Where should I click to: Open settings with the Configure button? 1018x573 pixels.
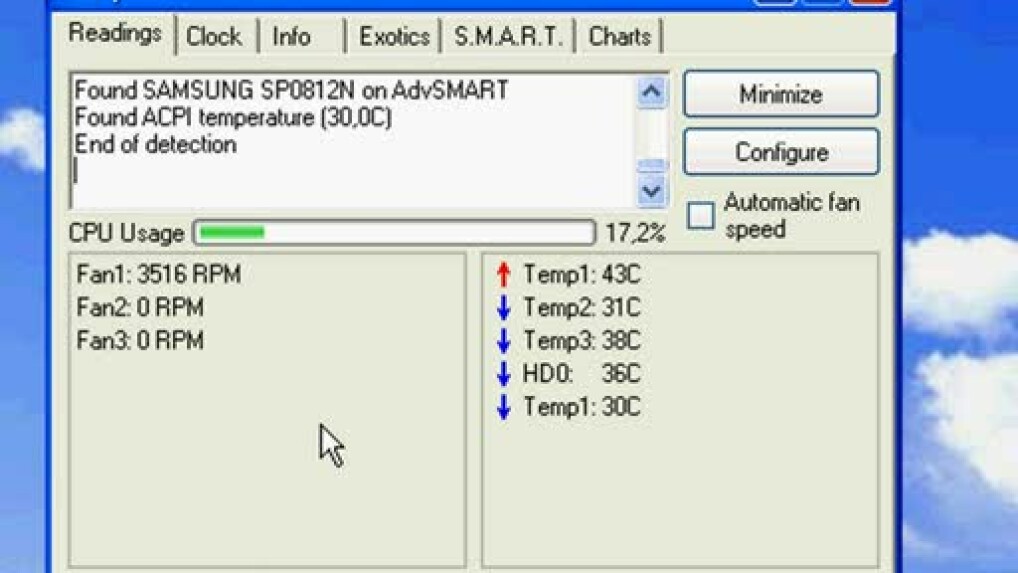coord(781,153)
